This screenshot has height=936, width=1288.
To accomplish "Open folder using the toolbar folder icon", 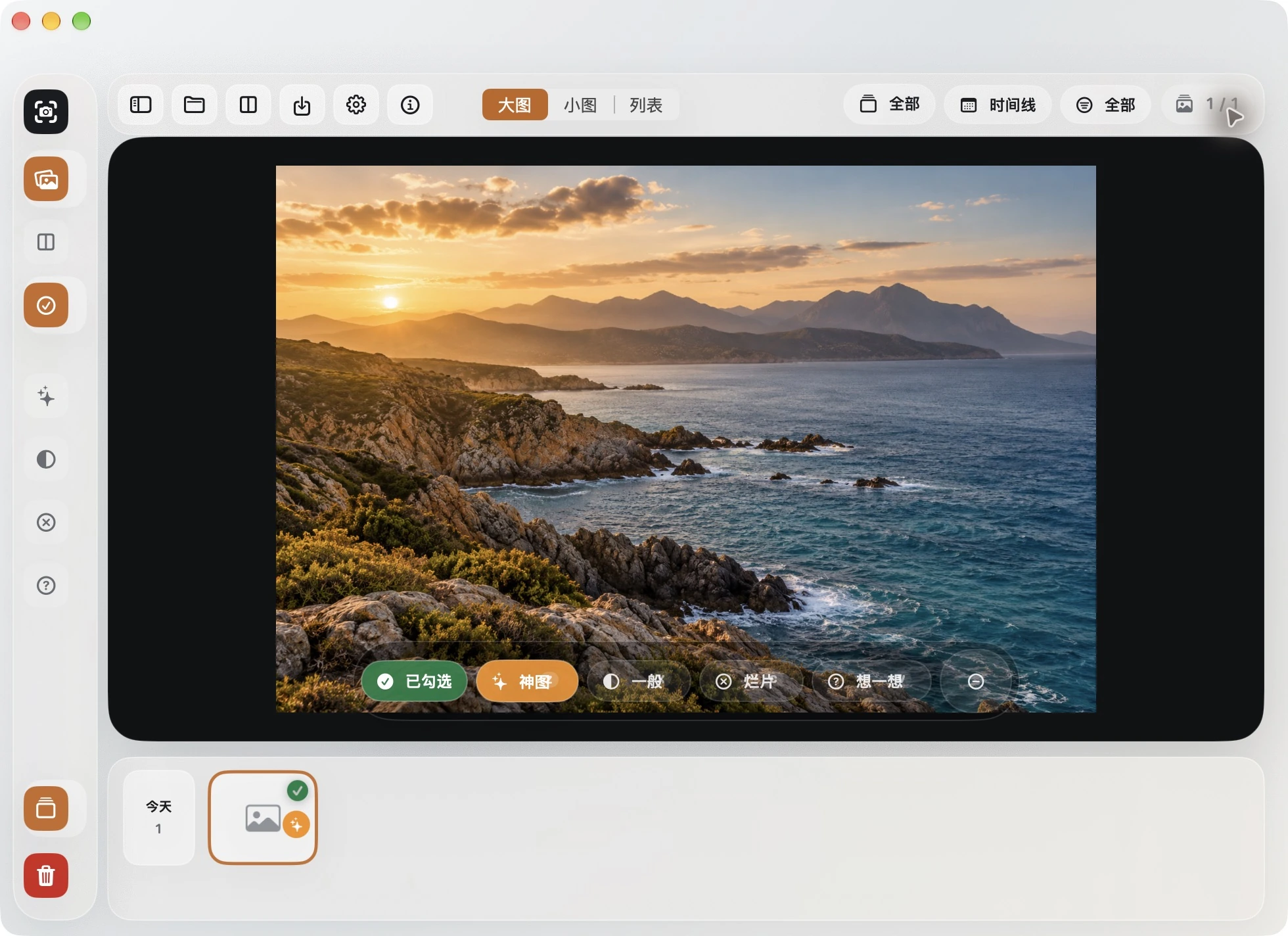I will click(x=195, y=105).
